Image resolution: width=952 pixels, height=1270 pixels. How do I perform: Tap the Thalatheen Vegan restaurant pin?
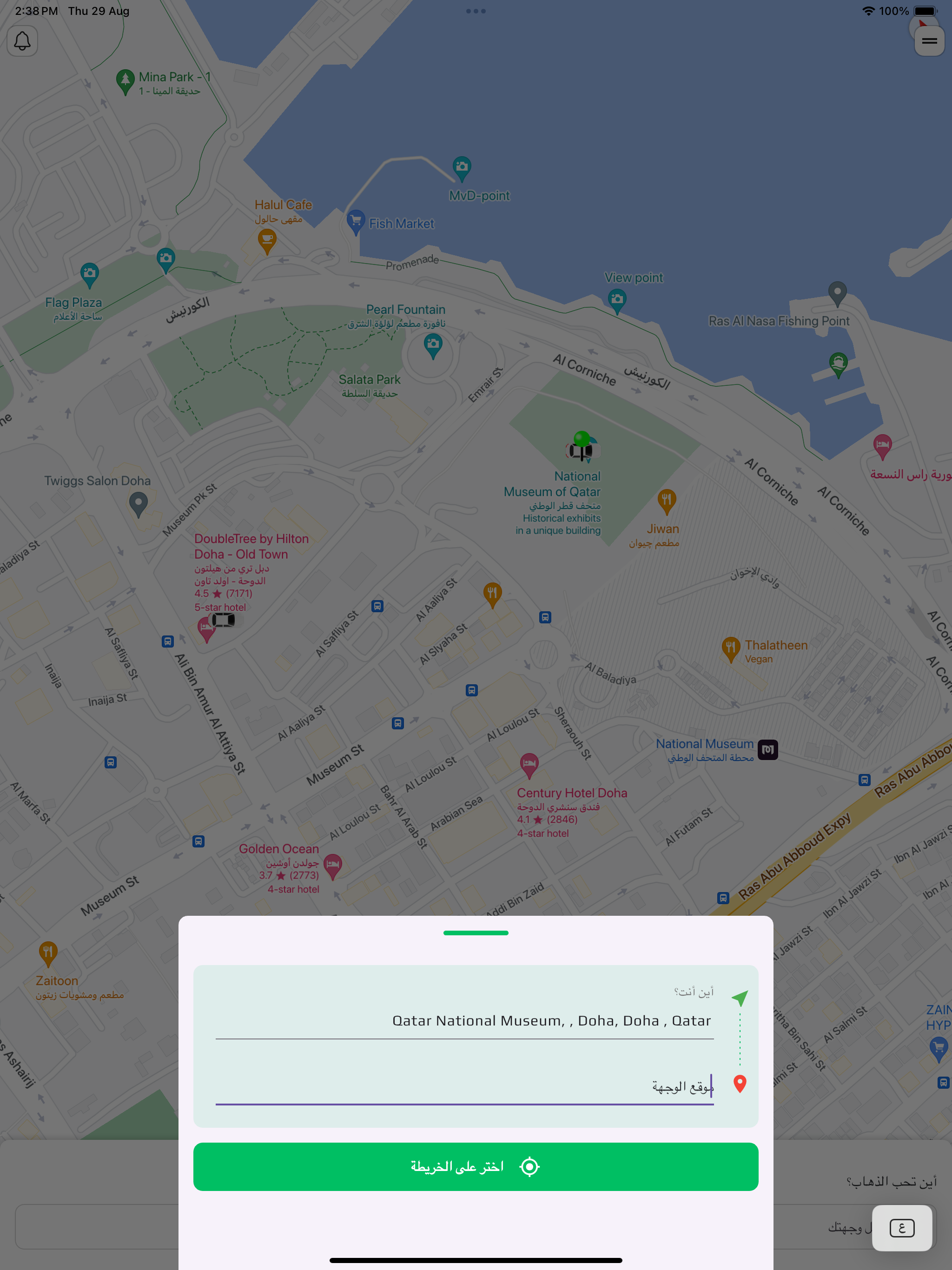(x=731, y=650)
